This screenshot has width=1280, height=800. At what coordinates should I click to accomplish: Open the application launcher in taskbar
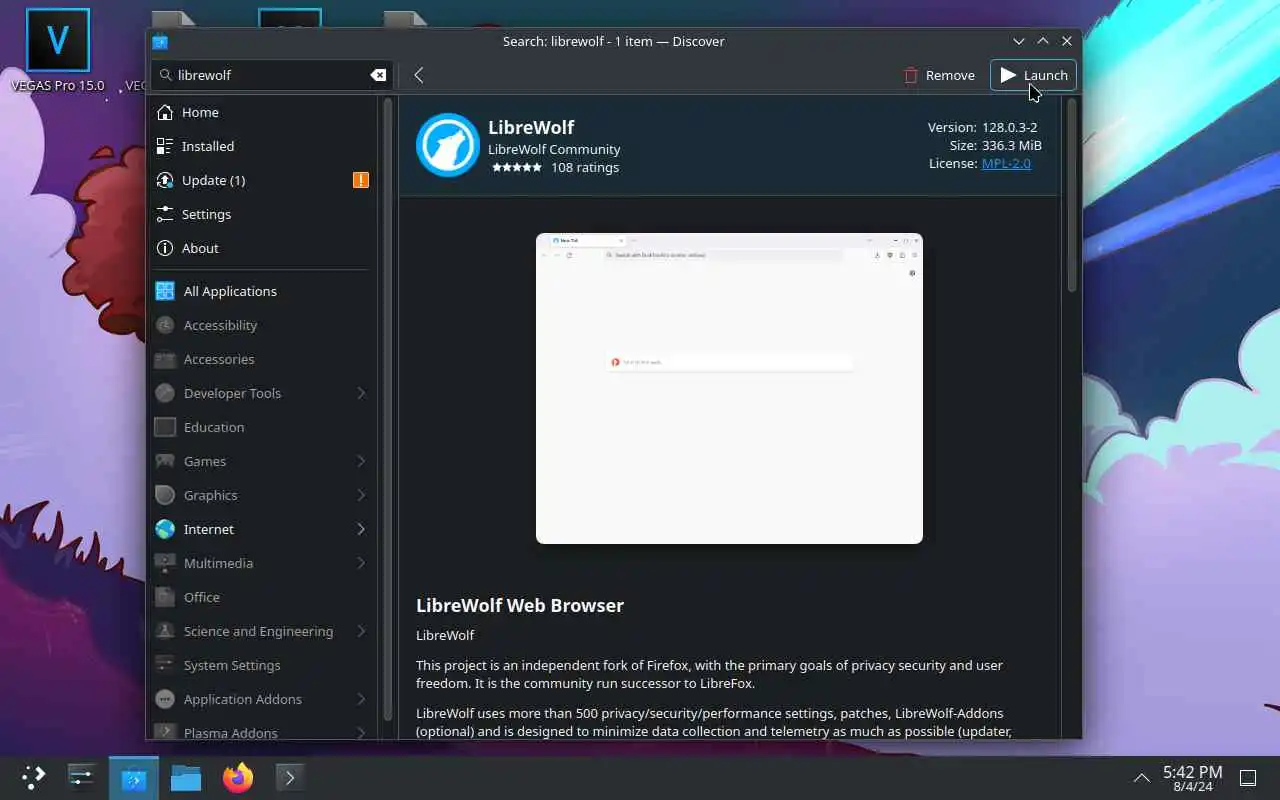click(x=34, y=777)
